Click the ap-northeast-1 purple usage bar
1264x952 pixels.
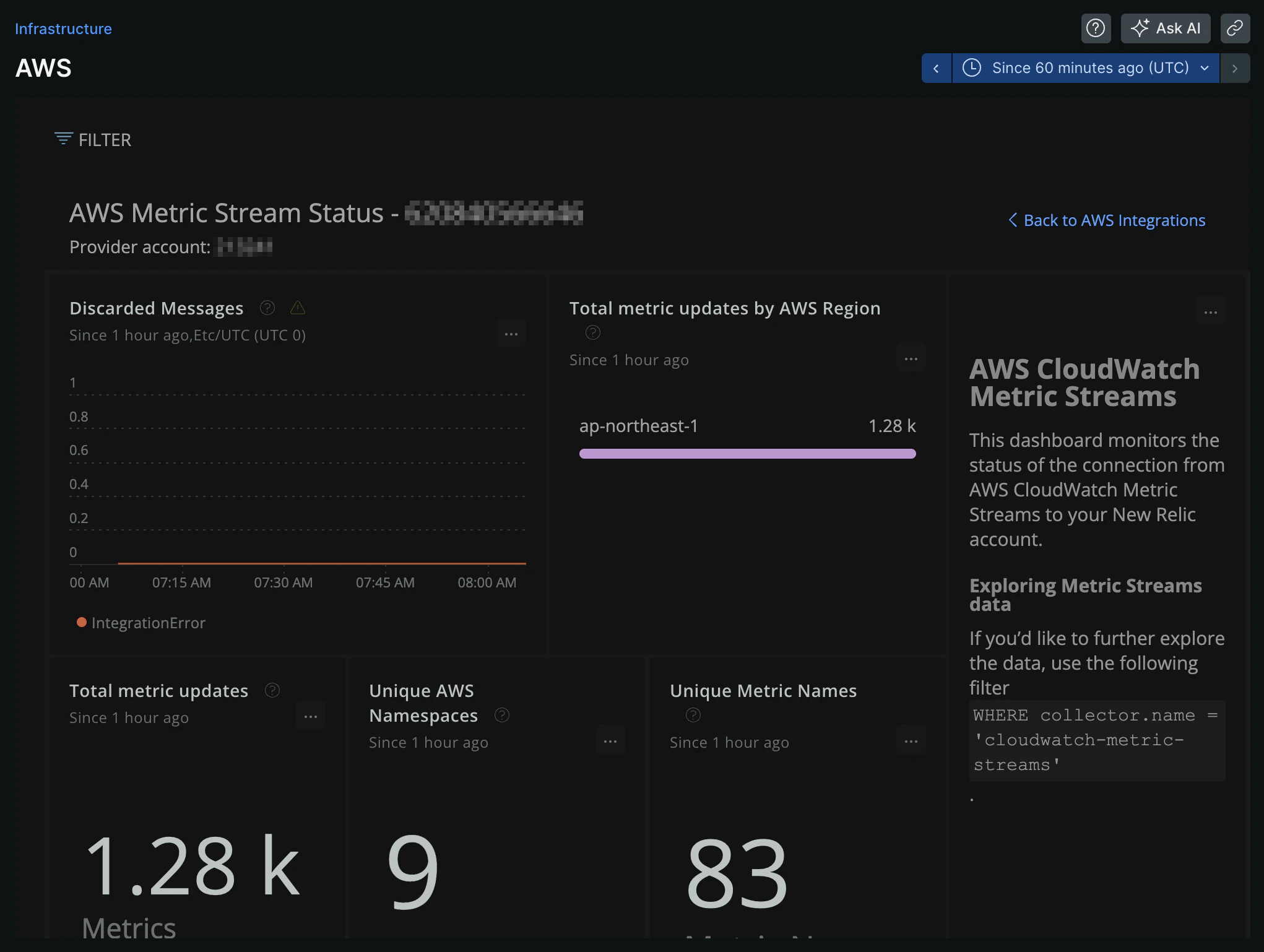point(748,454)
